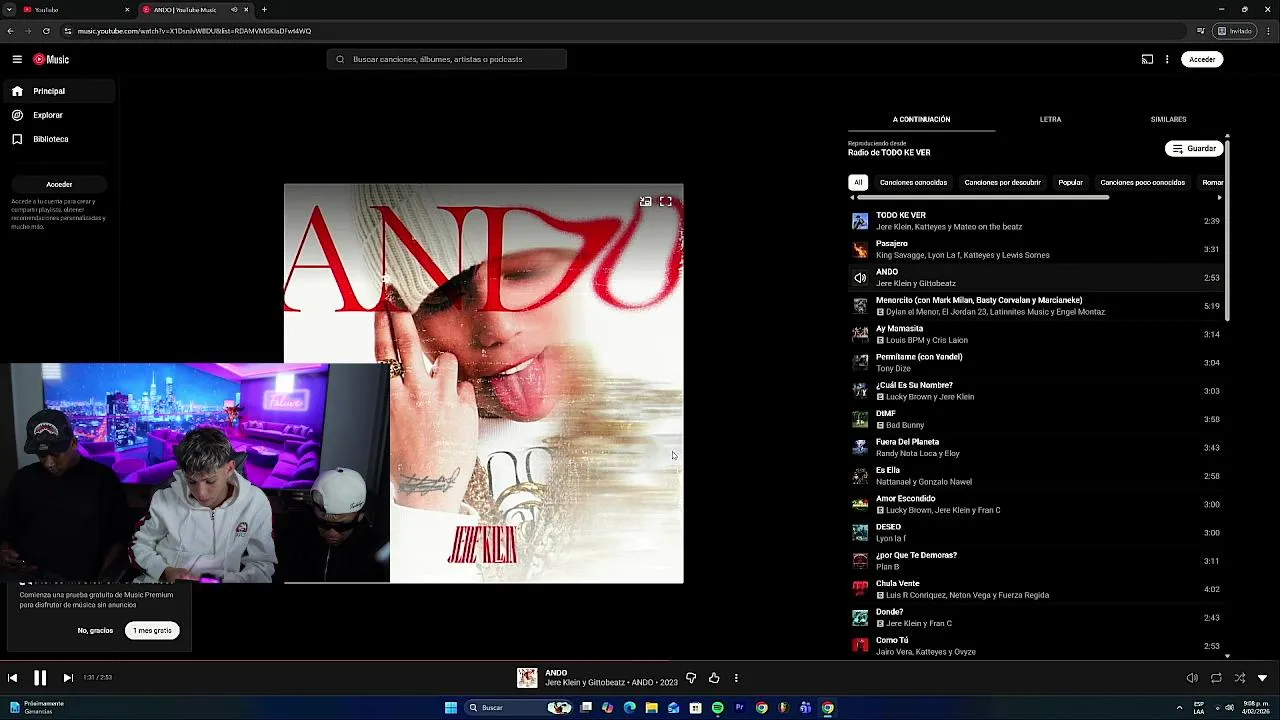Select the All filter chip
This screenshot has height=720, width=1280.
coord(858,183)
